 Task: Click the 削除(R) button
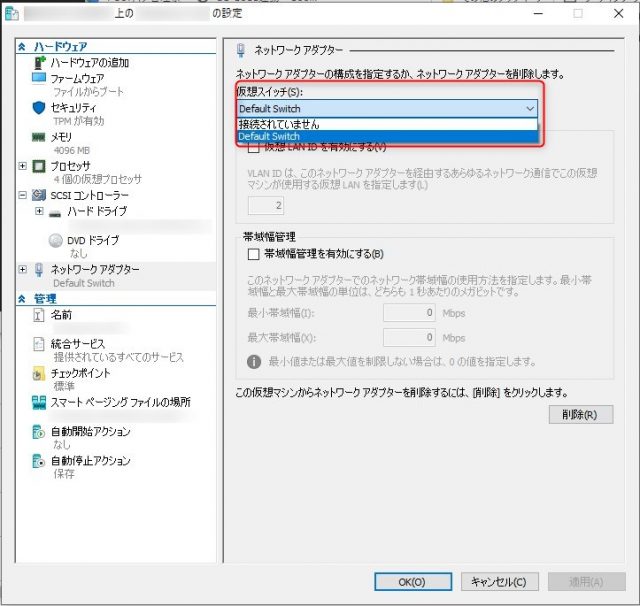pyautogui.click(x=580, y=415)
